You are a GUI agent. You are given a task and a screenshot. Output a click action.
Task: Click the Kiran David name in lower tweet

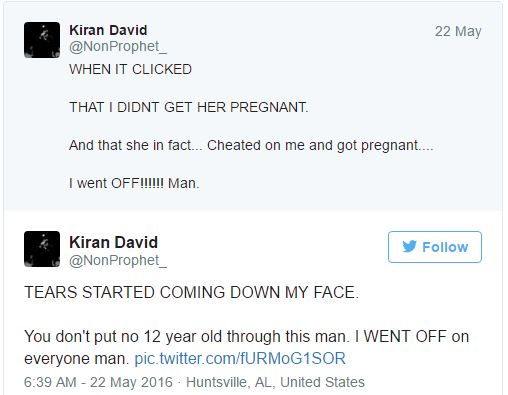coord(113,242)
